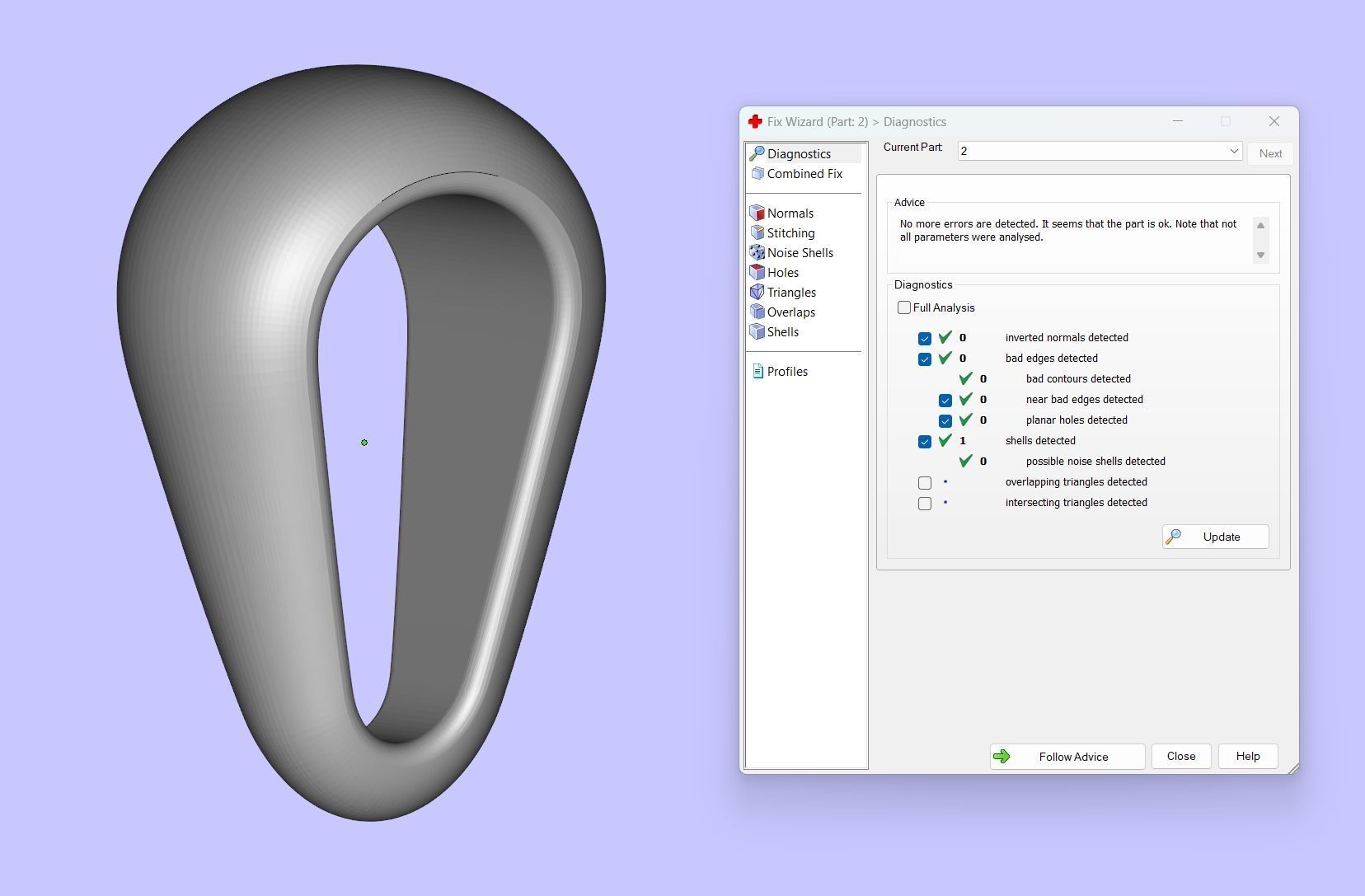The image size is (1365, 896).
Task: Click the Noise Shells icon
Action: pyautogui.click(x=757, y=252)
